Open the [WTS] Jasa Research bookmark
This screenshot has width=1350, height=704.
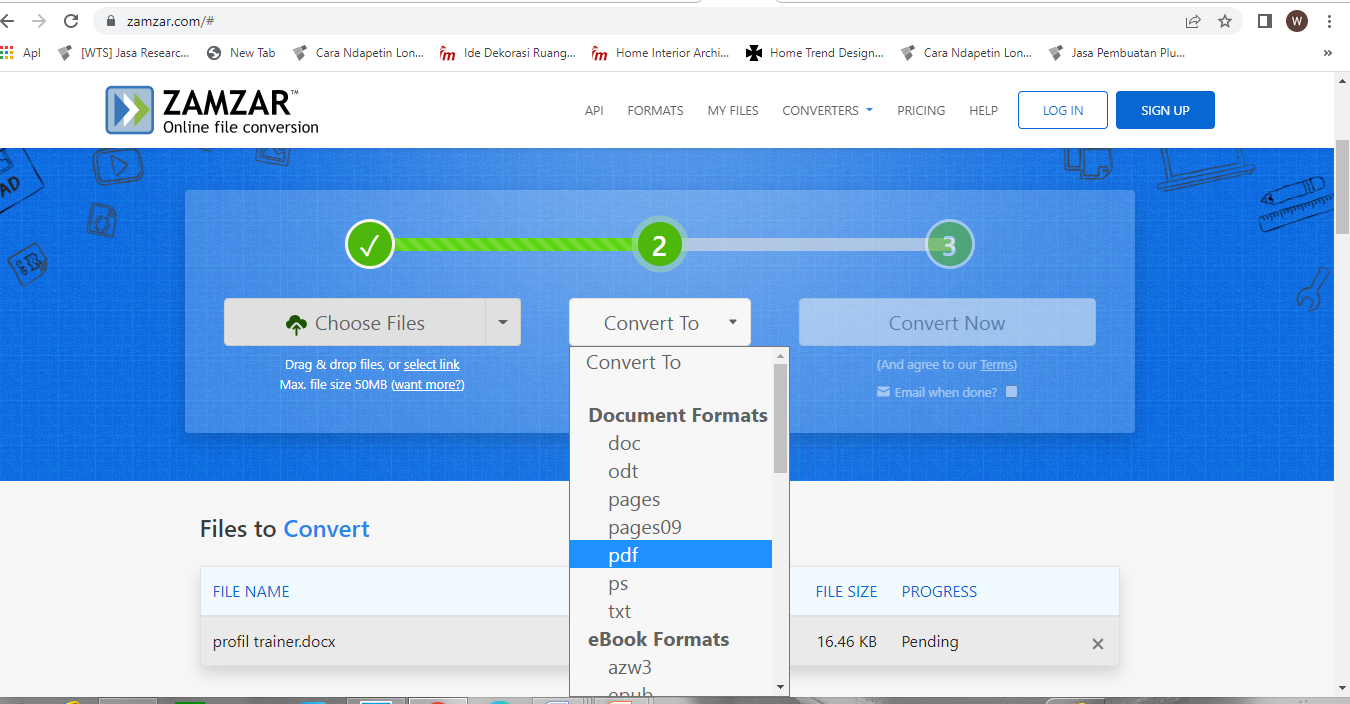124,53
